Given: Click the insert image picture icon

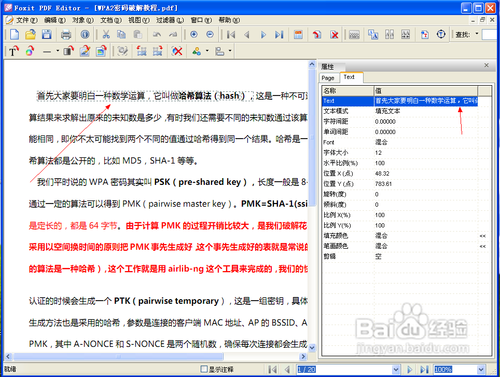Looking at the screenshot, I should pyautogui.click(x=101, y=51).
